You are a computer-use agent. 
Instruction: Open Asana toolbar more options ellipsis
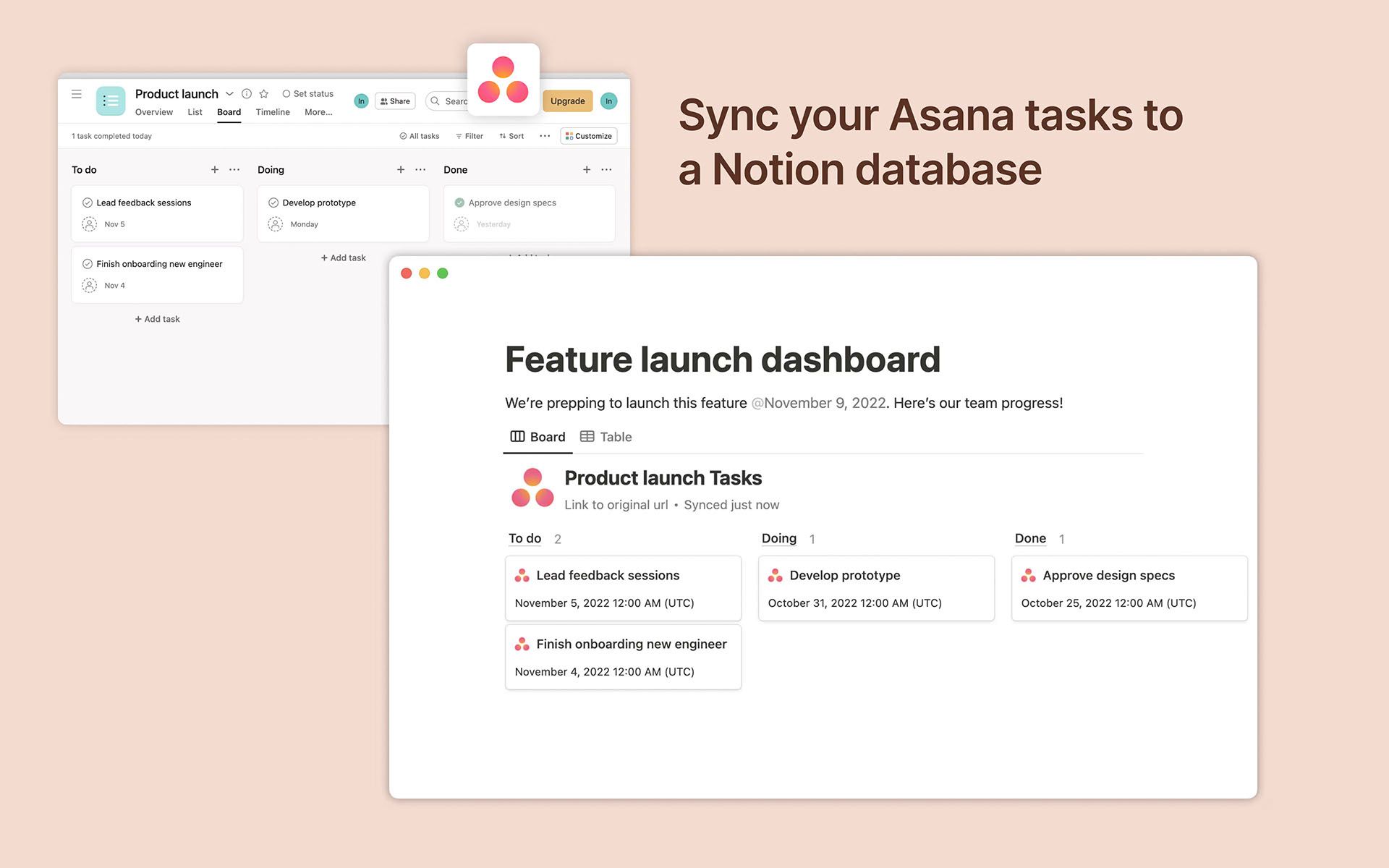pos(545,136)
